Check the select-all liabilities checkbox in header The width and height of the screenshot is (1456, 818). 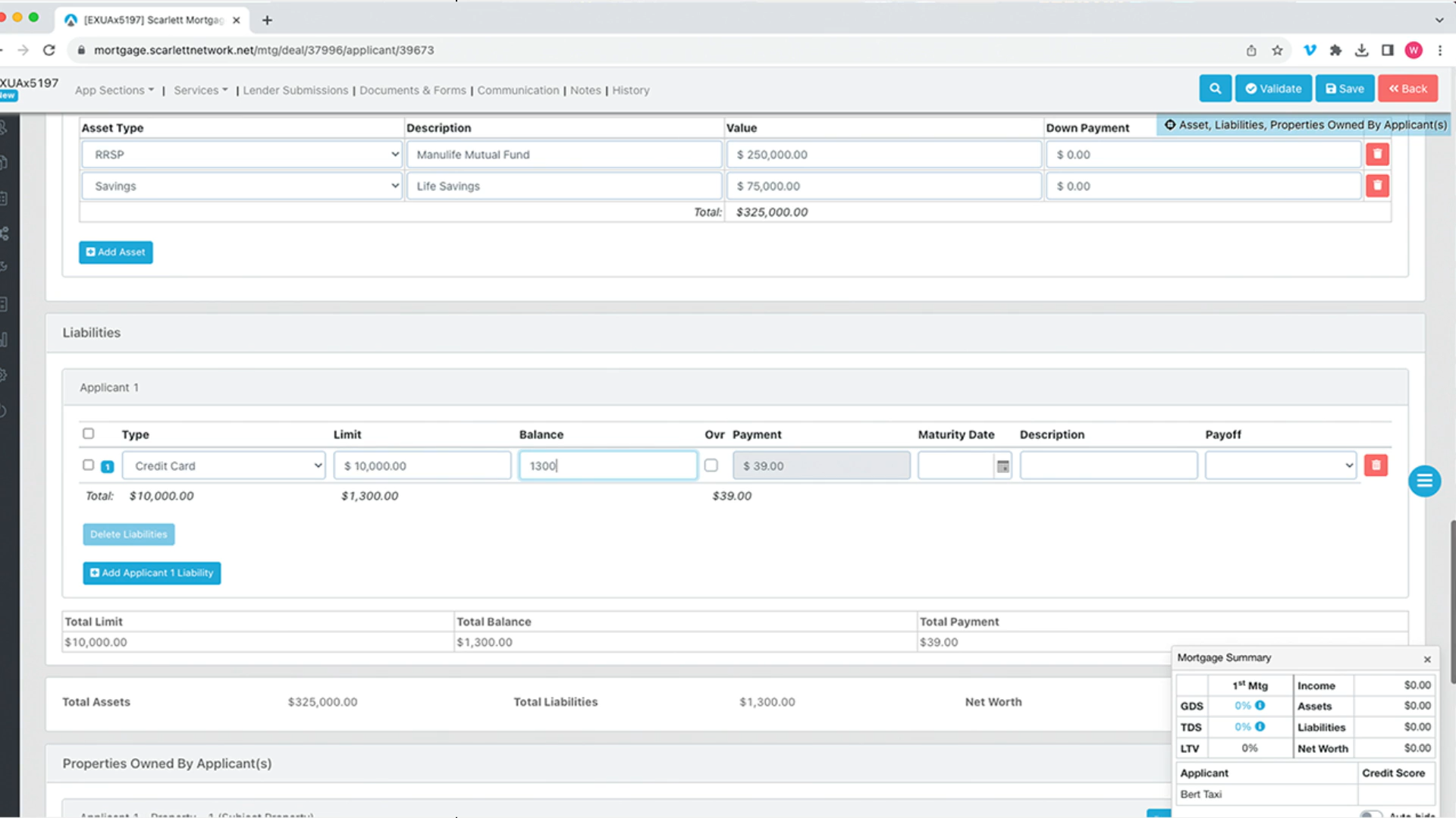tap(89, 434)
